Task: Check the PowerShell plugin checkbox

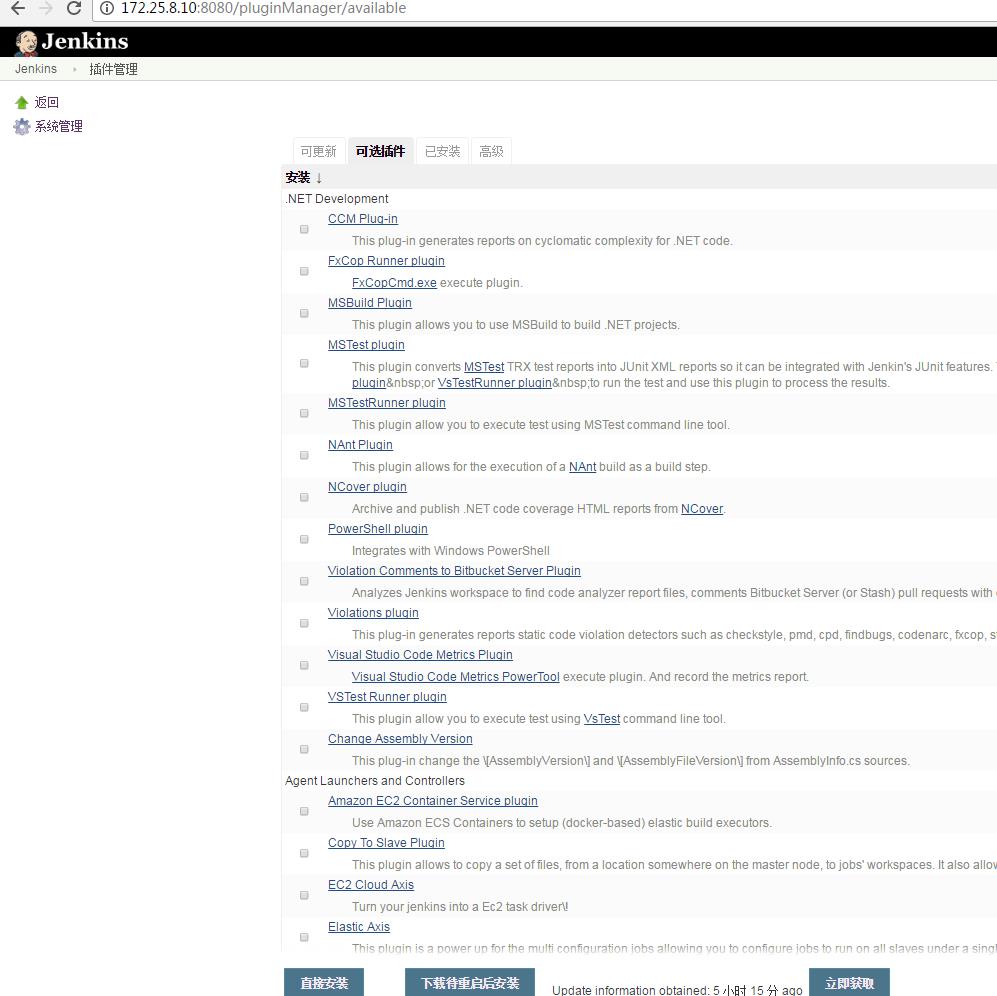Action: (x=304, y=539)
